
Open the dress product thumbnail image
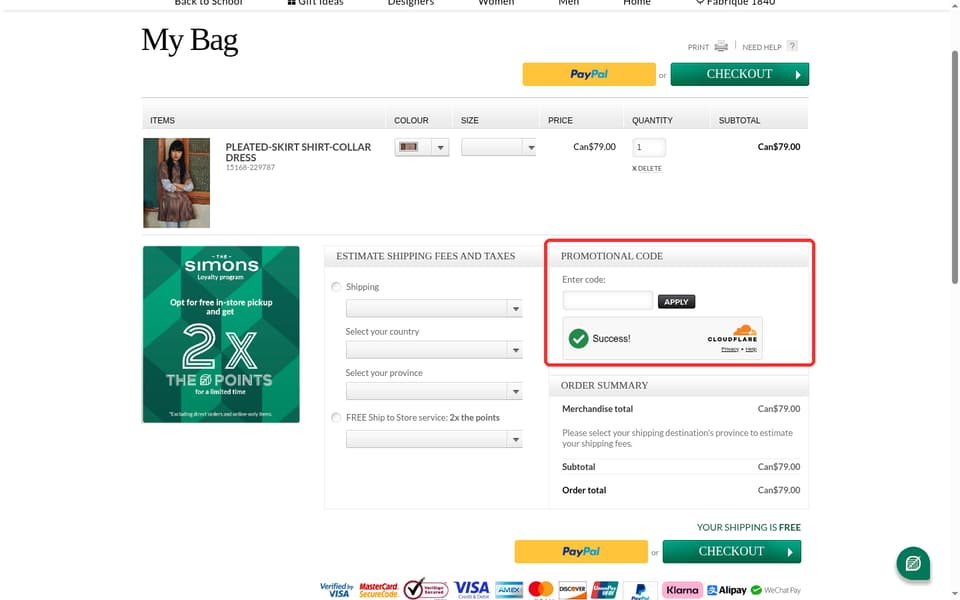pyautogui.click(x=176, y=183)
